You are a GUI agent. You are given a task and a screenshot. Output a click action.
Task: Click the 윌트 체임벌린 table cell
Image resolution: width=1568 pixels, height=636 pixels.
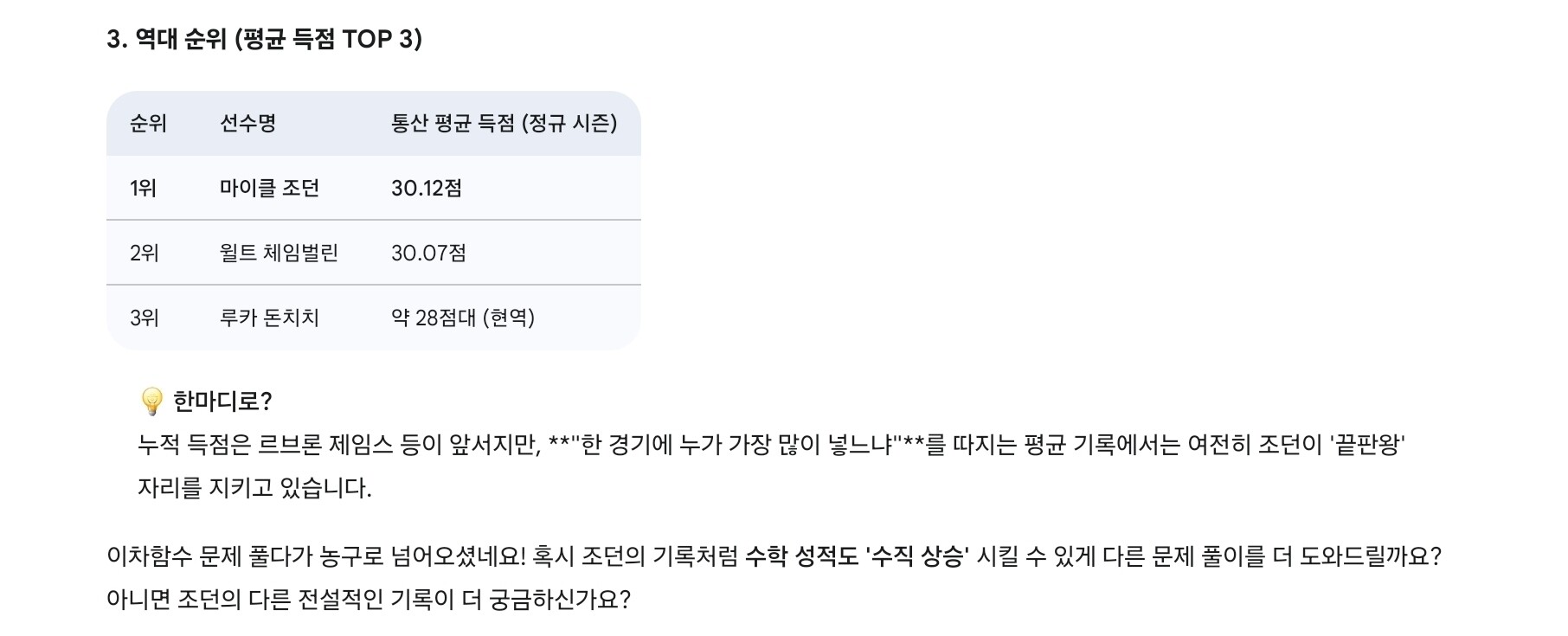pyautogui.click(x=279, y=253)
